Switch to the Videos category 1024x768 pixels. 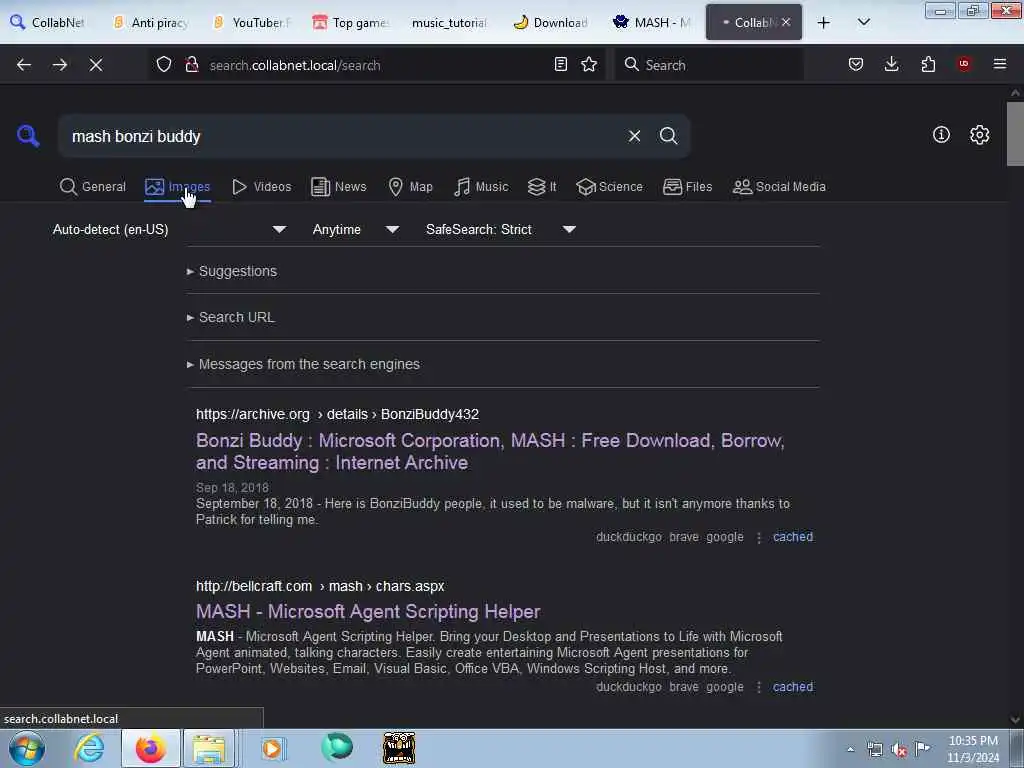coord(262,187)
